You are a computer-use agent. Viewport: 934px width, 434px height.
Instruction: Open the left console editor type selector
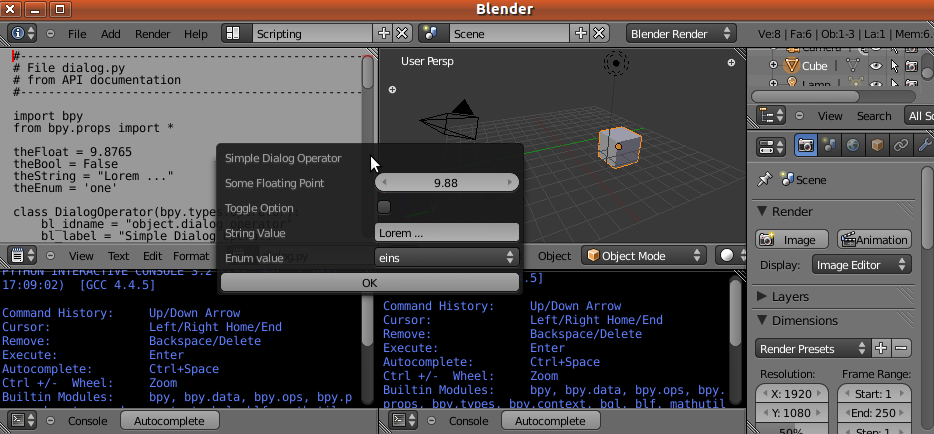coord(24,420)
